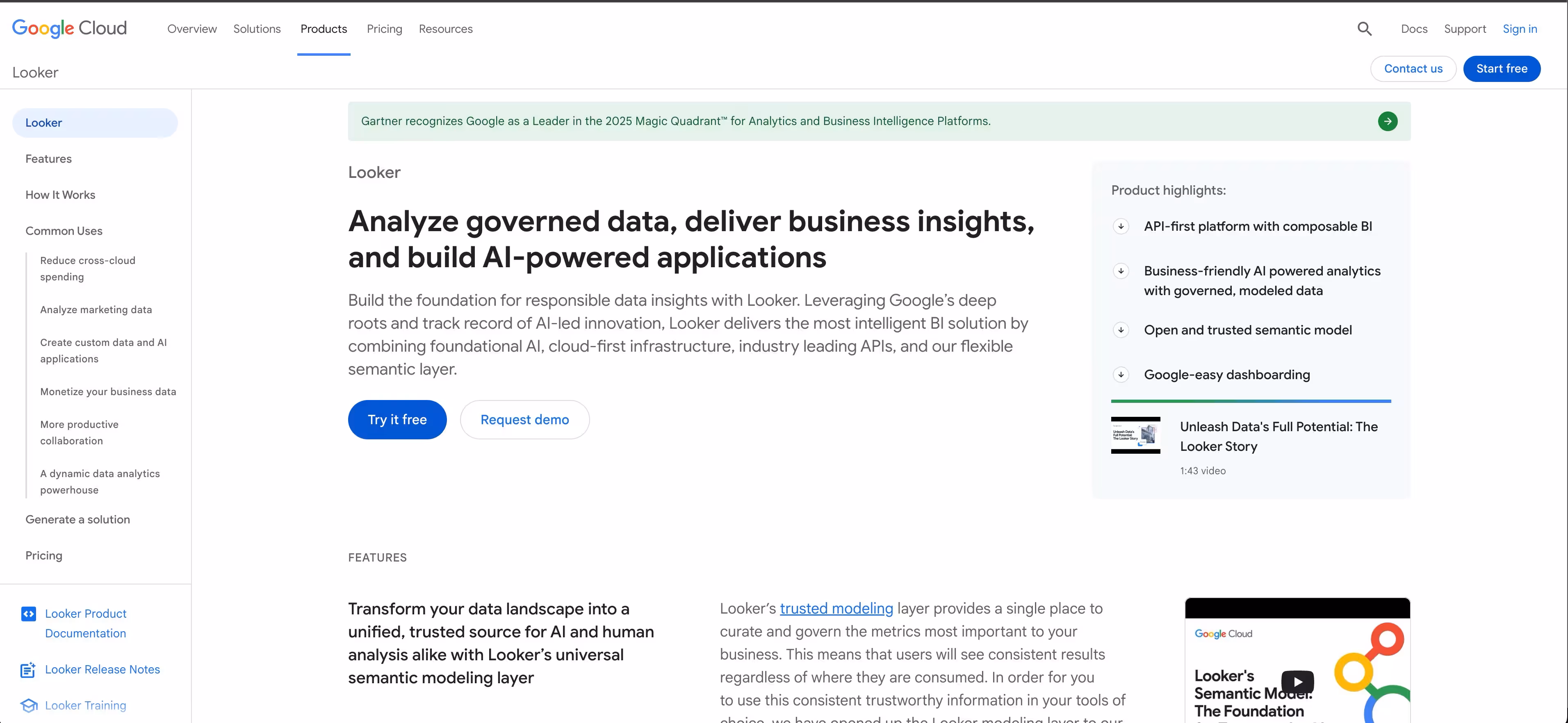
Task: Click the Looker Product Documentation code icon
Action: (28, 614)
